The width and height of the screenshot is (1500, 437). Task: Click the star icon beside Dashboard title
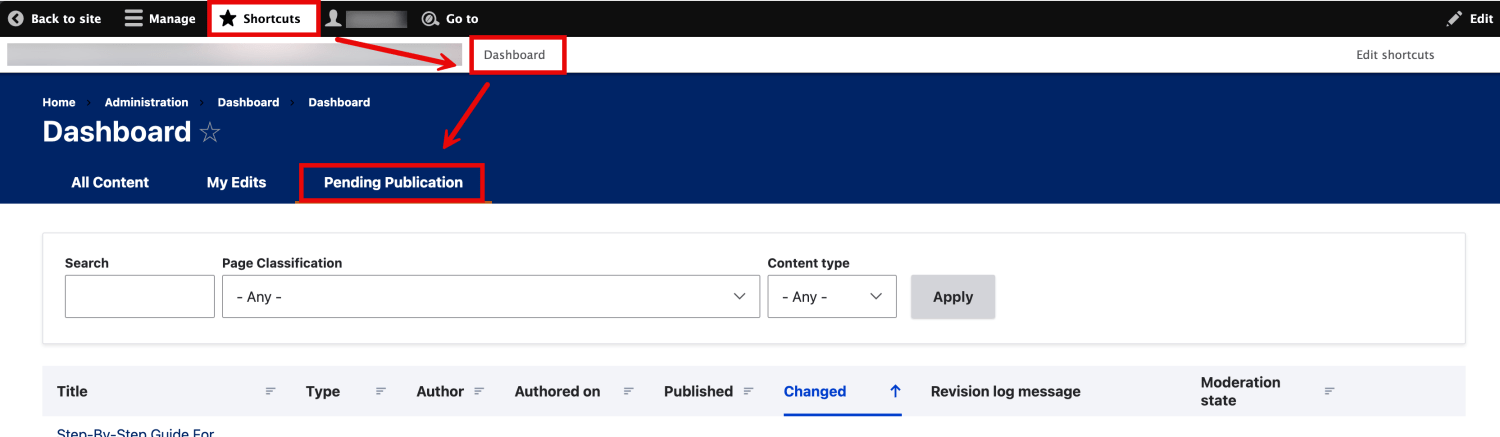tap(210, 133)
